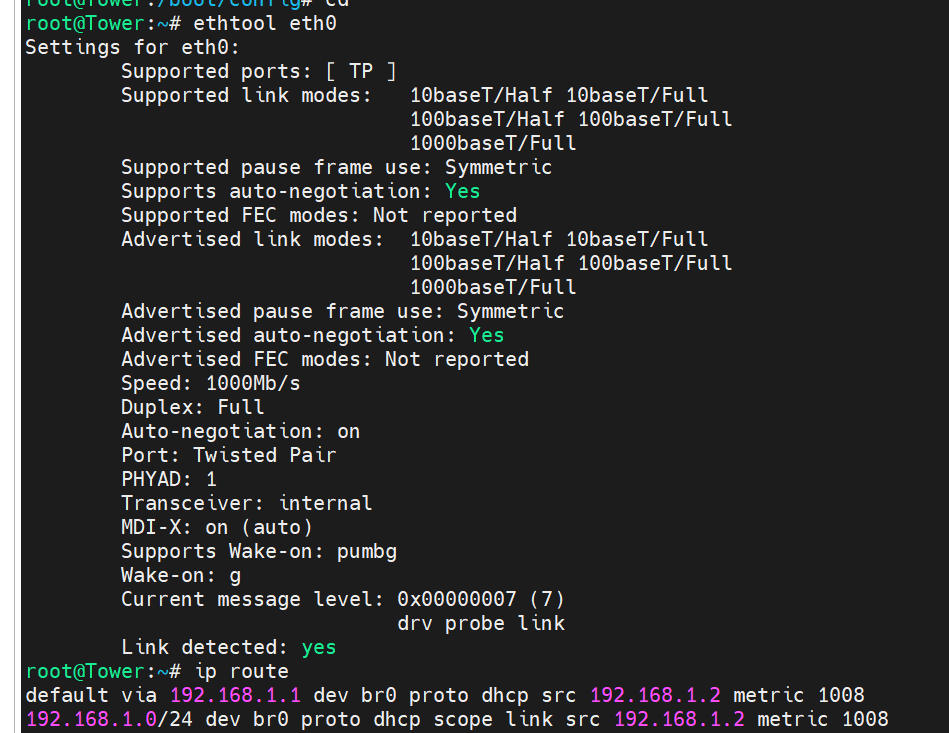
Task: Click the green 'yes' after Link detected
Action: click(319, 648)
